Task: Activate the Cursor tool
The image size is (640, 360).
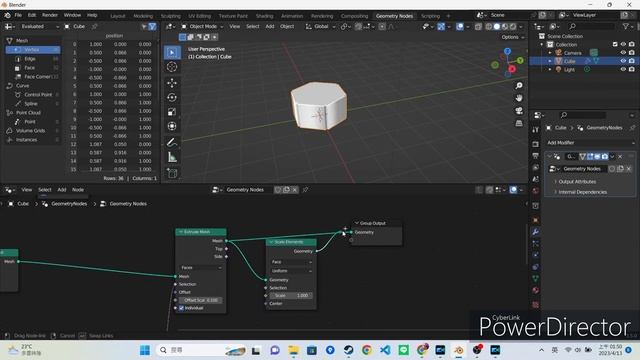Action: (x=172, y=67)
